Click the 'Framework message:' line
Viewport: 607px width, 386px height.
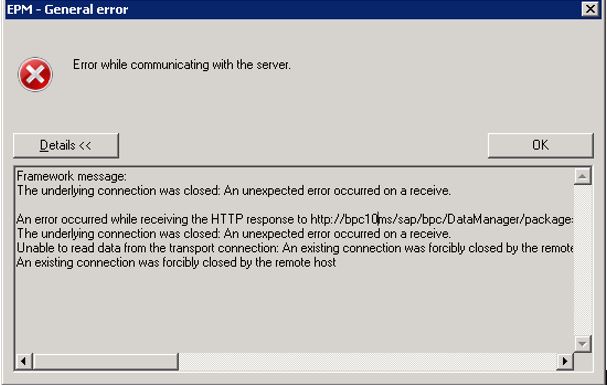click(x=72, y=177)
